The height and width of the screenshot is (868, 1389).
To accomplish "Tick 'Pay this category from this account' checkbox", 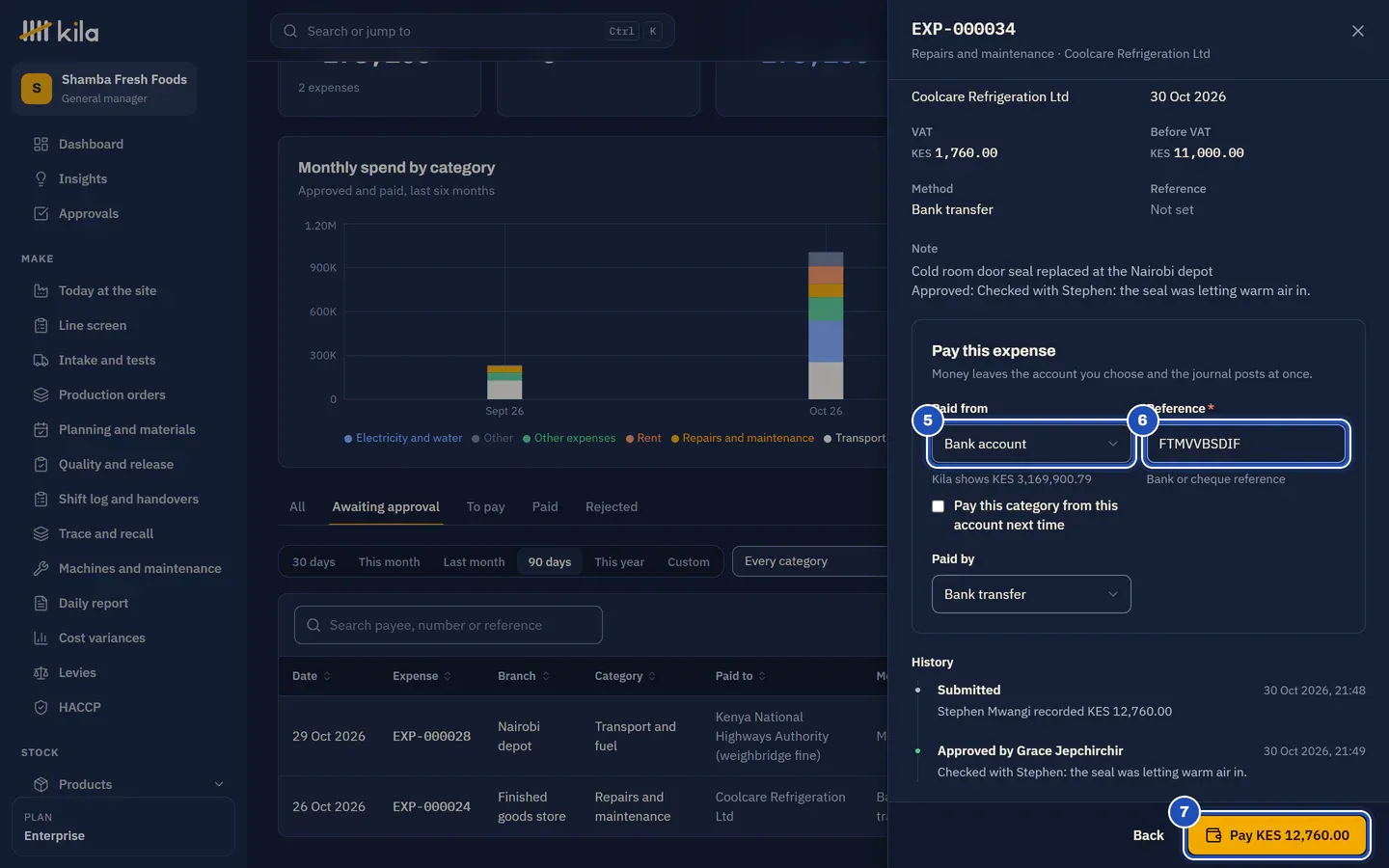I will tap(938, 506).
